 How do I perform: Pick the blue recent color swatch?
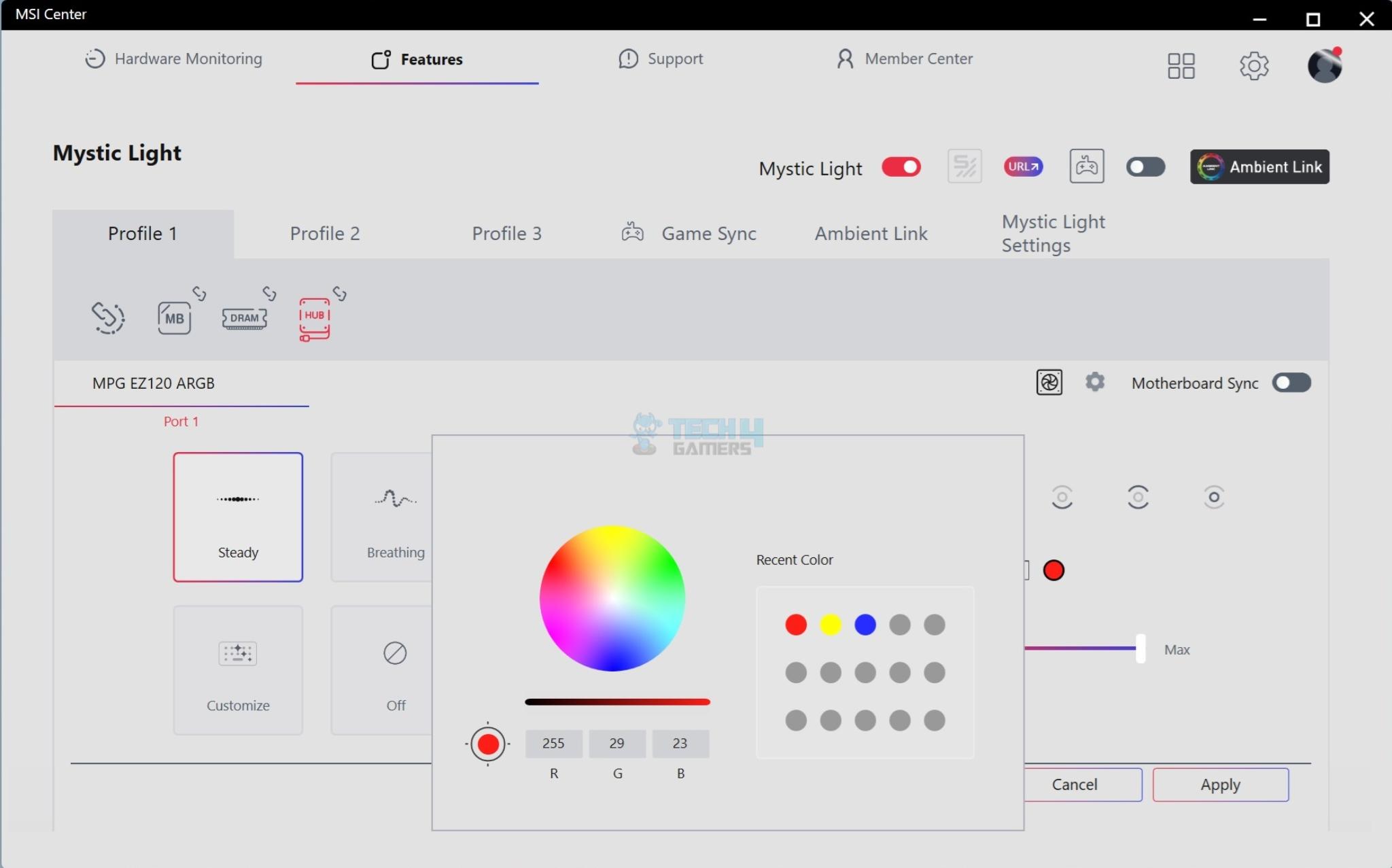(865, 625)
